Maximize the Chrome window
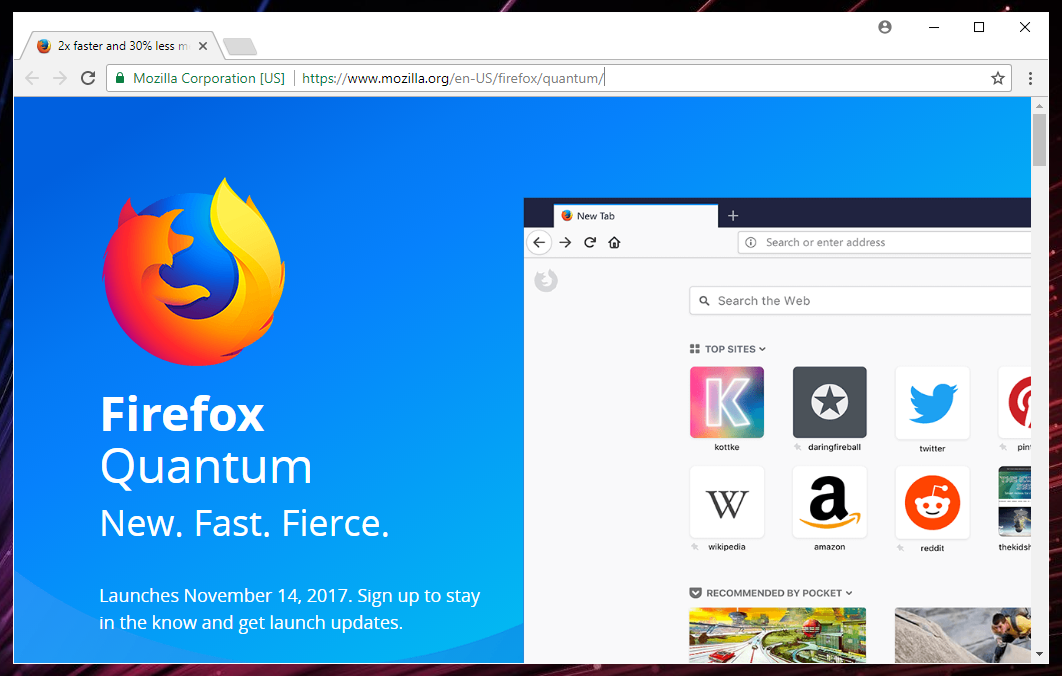This screenshot has width=1062, height=676. (979, 27)
